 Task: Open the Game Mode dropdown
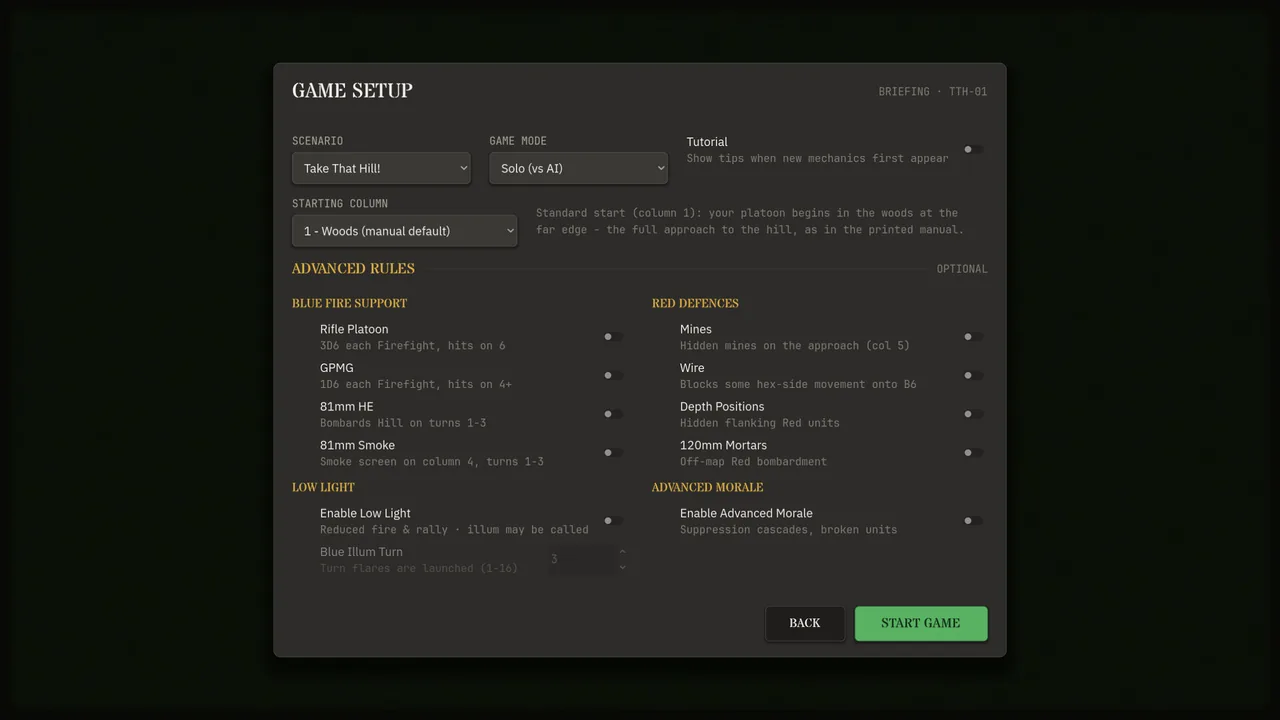pos(578,168)
